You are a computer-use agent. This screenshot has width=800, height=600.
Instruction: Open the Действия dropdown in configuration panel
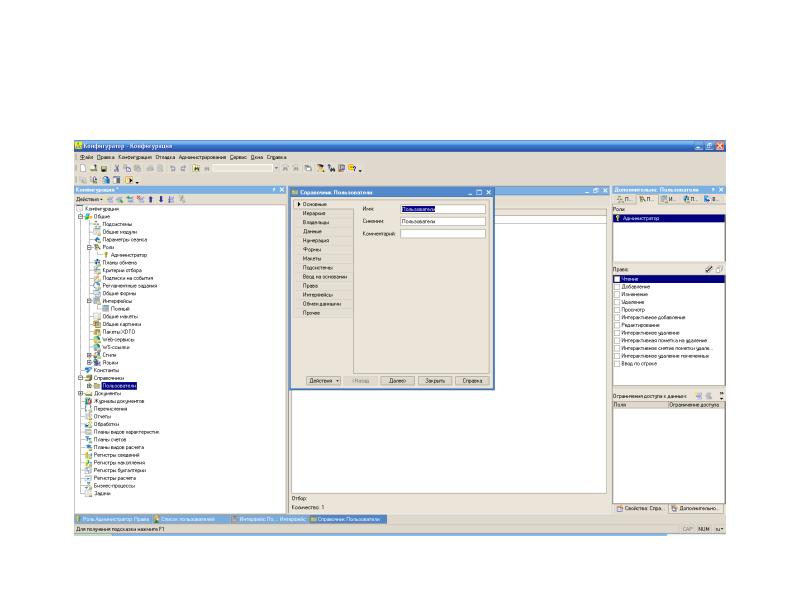[x=89, y=199]
